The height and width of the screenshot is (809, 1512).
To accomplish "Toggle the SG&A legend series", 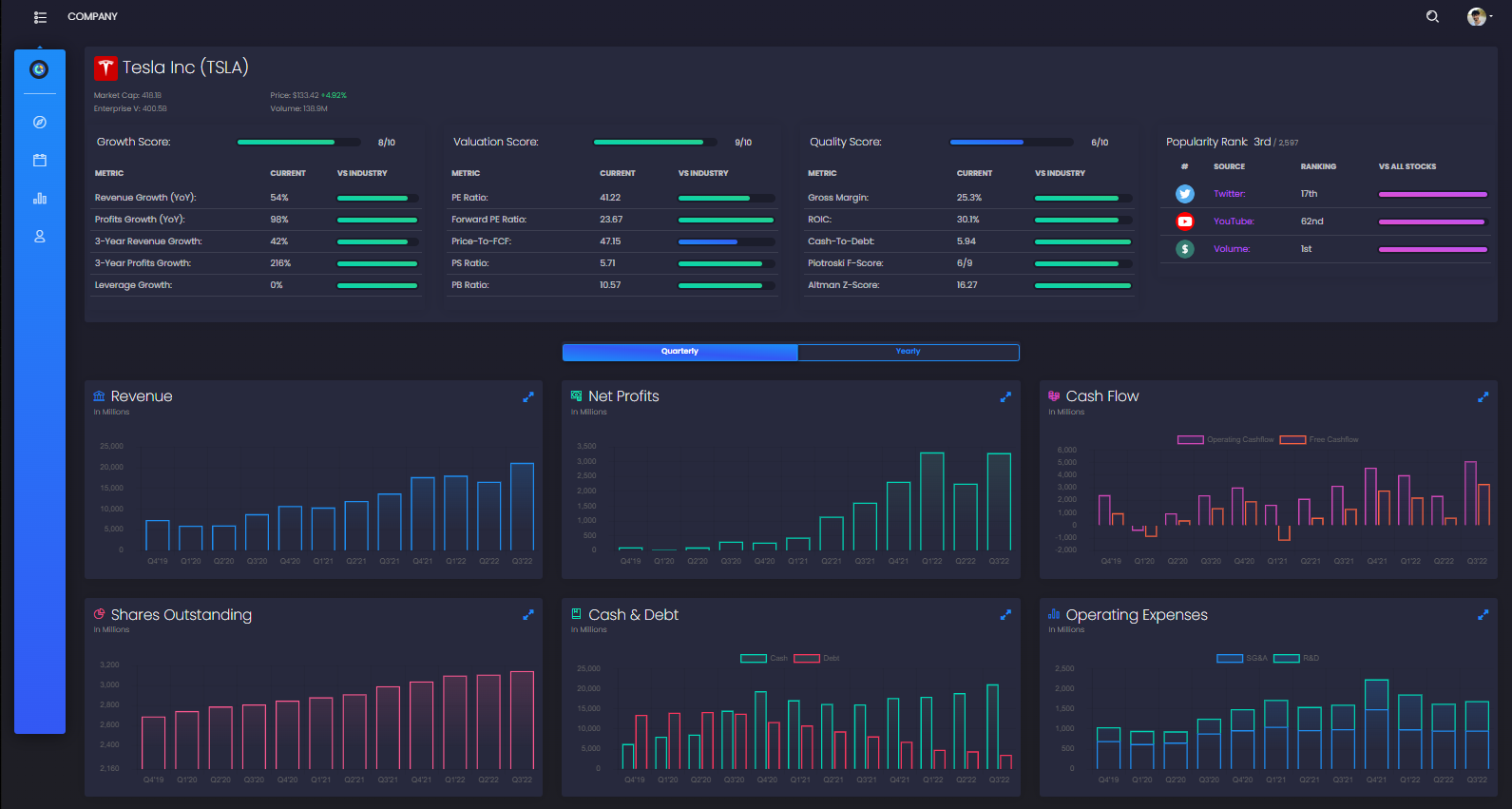I will click(x=1242, y=658).
